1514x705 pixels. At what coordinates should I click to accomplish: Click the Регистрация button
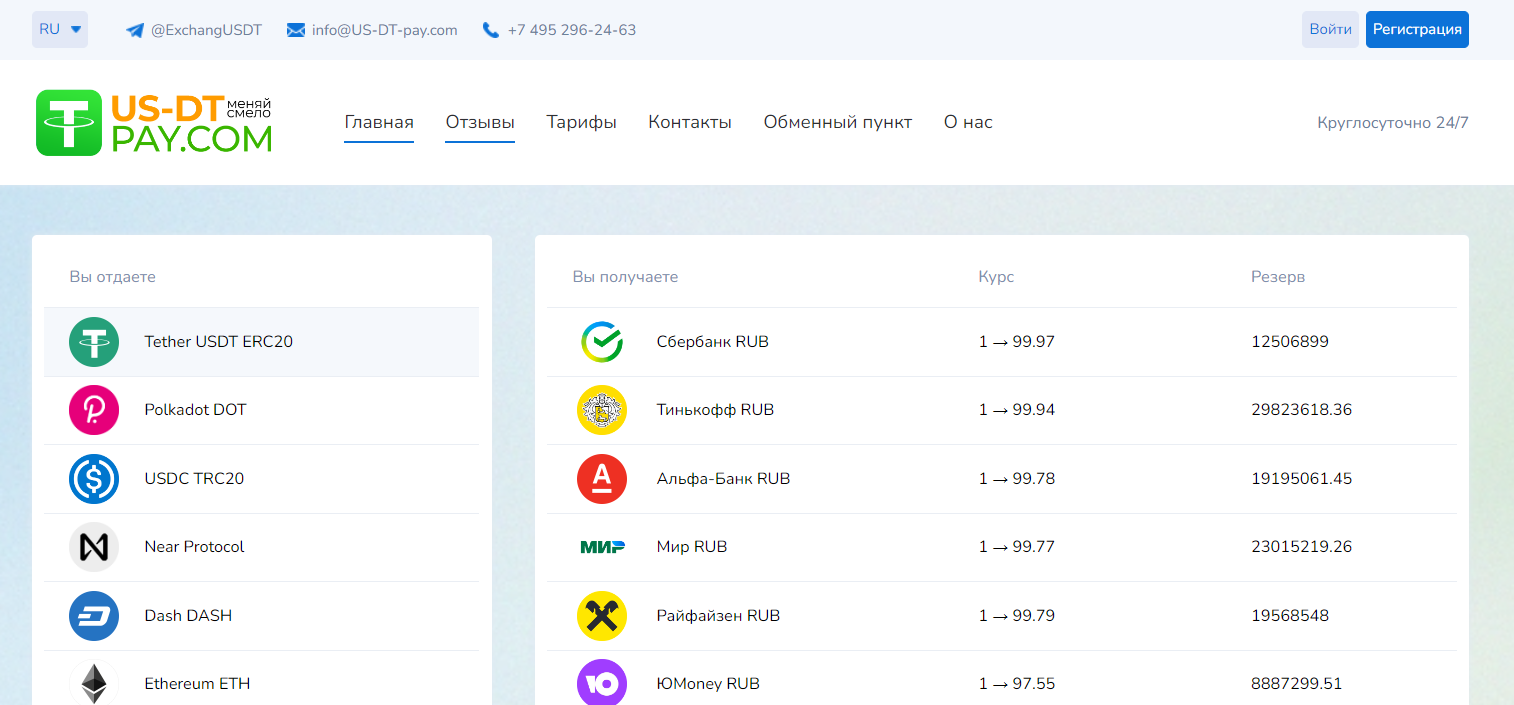pos(1417,30)
